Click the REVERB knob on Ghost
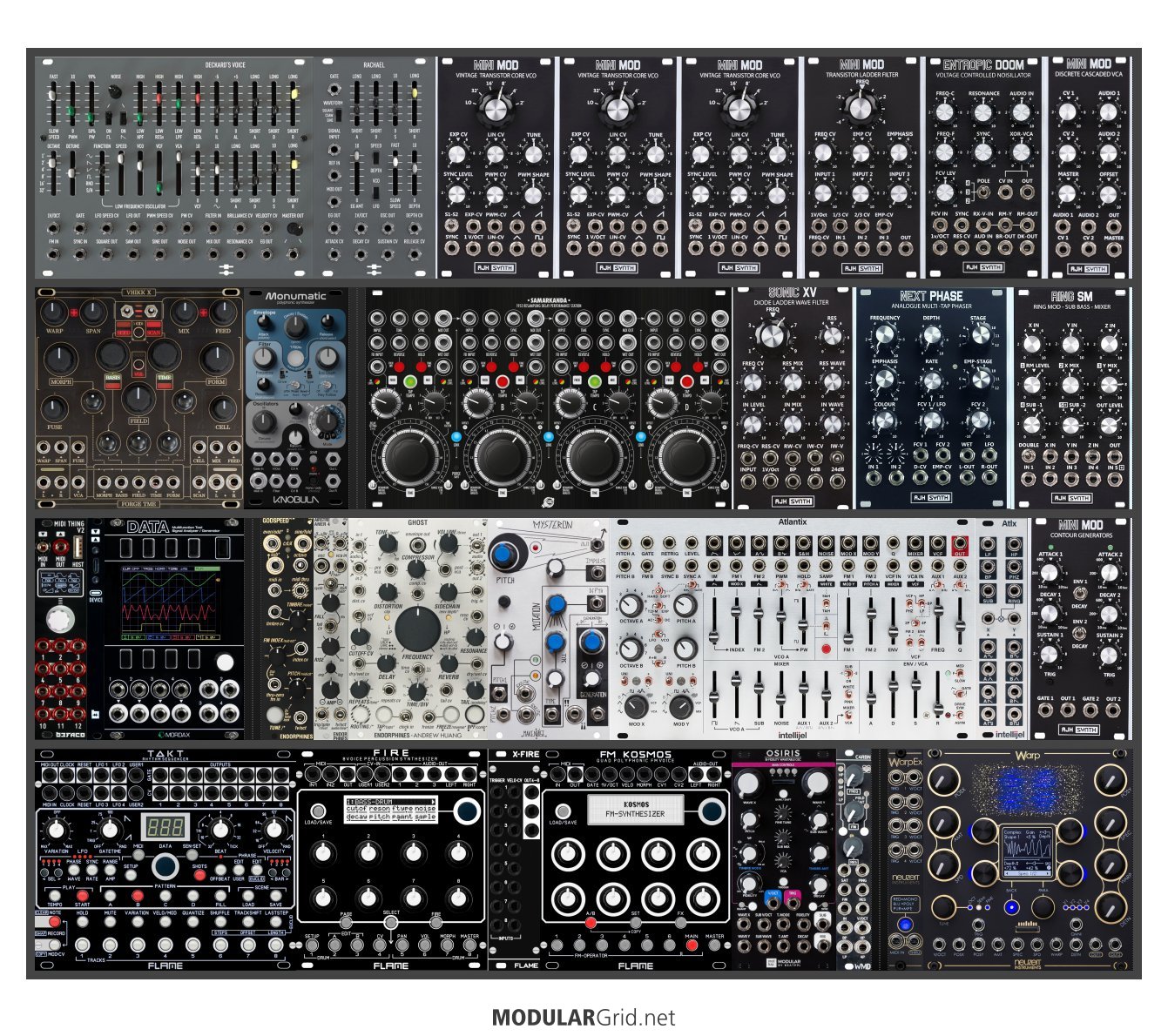 [x=449, y=663]
